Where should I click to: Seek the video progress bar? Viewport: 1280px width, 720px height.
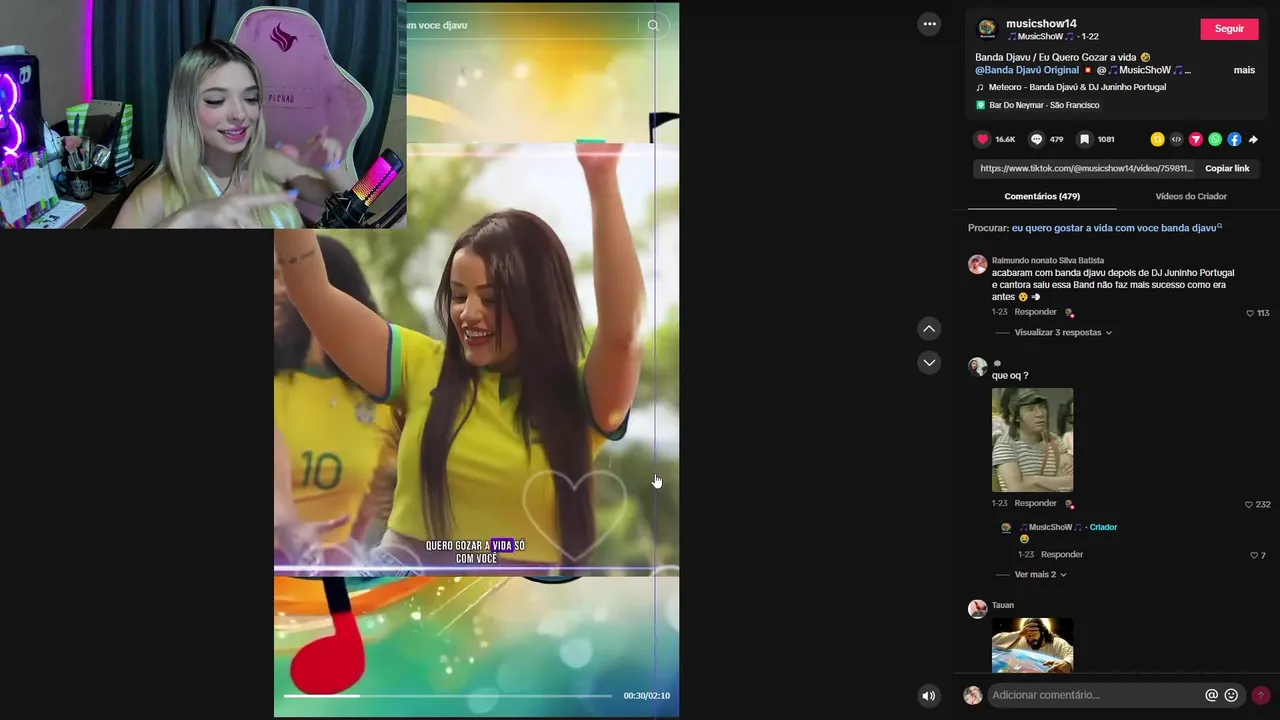coord(447,695)
